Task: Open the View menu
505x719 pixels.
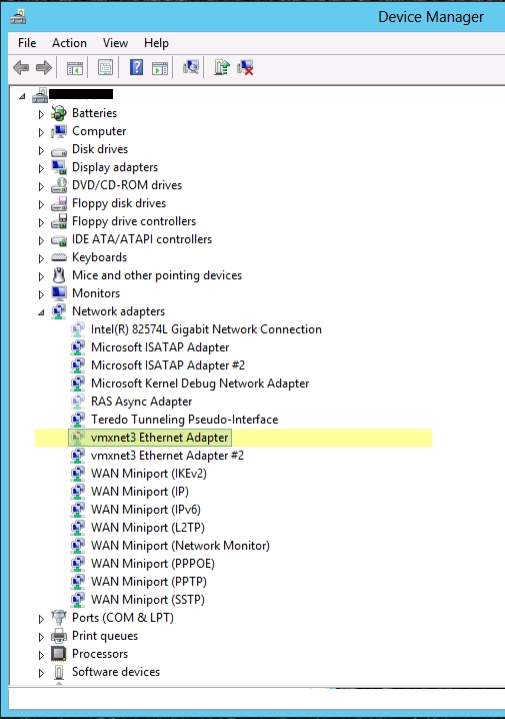Action: tap(115, 43)
